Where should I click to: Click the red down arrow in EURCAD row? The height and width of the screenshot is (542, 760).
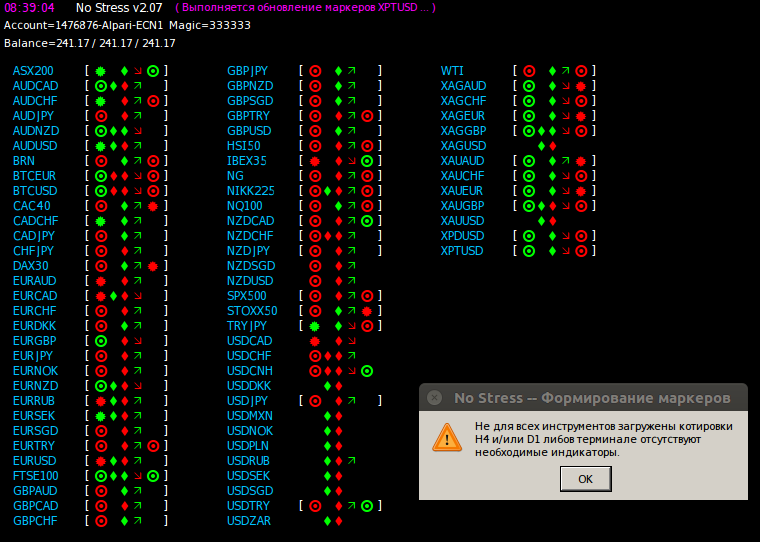[x=138, y=296]
